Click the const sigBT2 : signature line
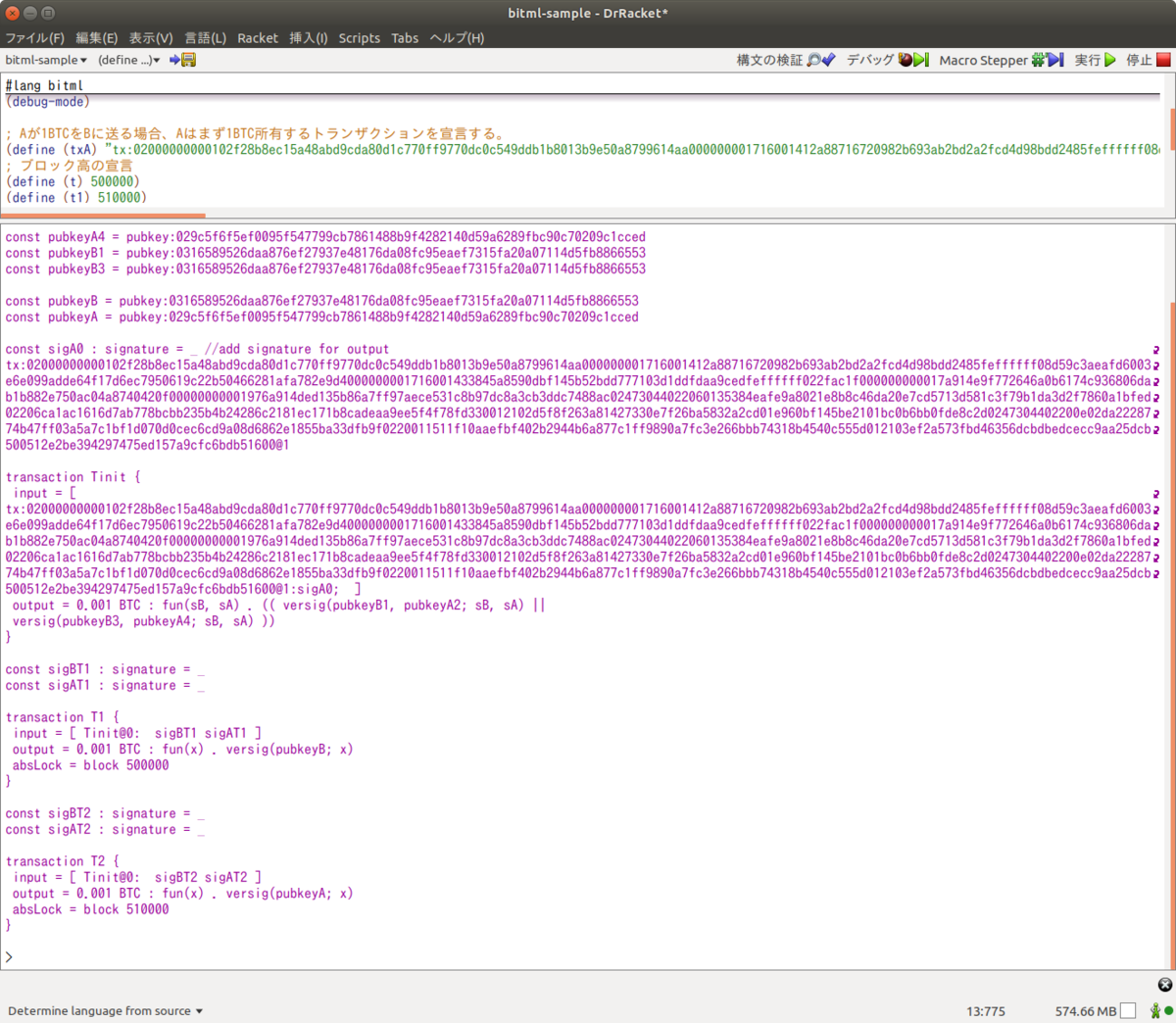1176x1023 pixels. click(105, 813)
